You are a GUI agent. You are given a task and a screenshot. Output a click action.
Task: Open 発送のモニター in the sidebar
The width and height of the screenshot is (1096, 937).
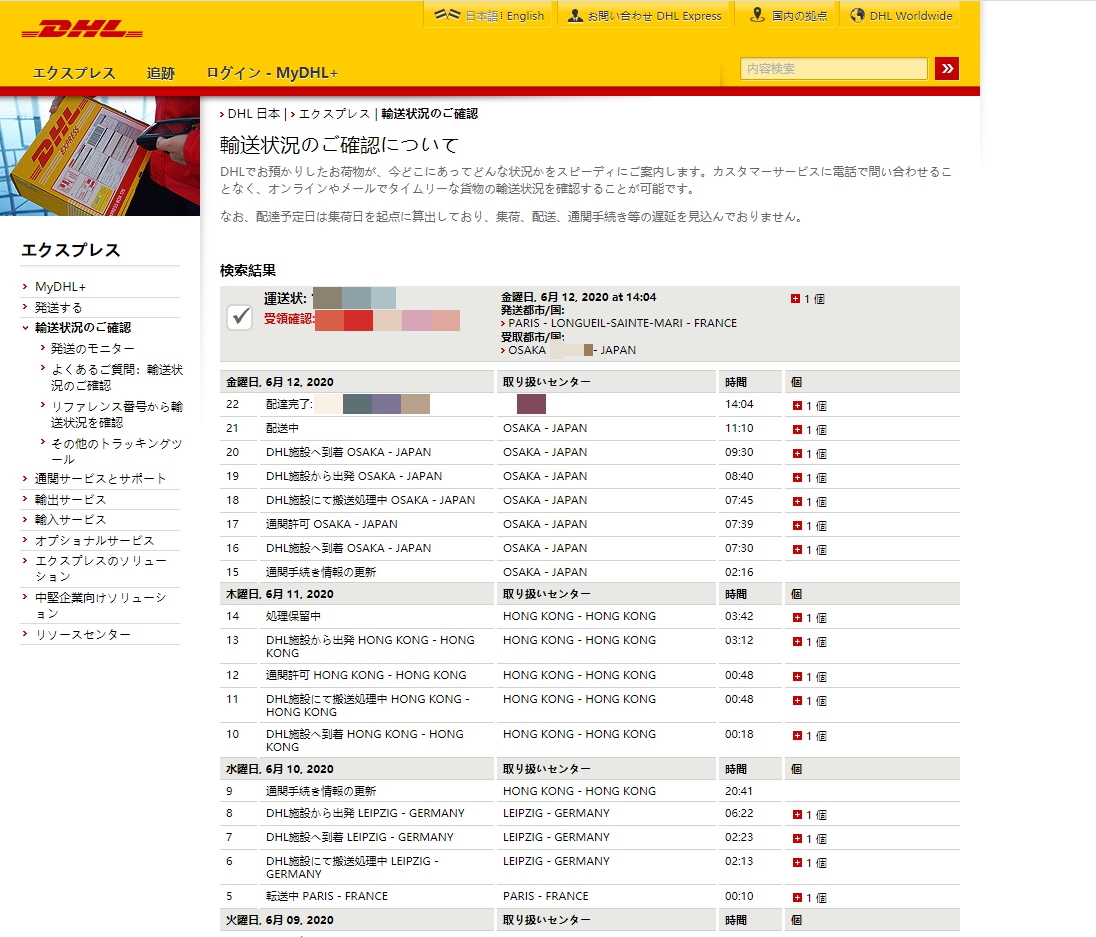tap(93, 348)
